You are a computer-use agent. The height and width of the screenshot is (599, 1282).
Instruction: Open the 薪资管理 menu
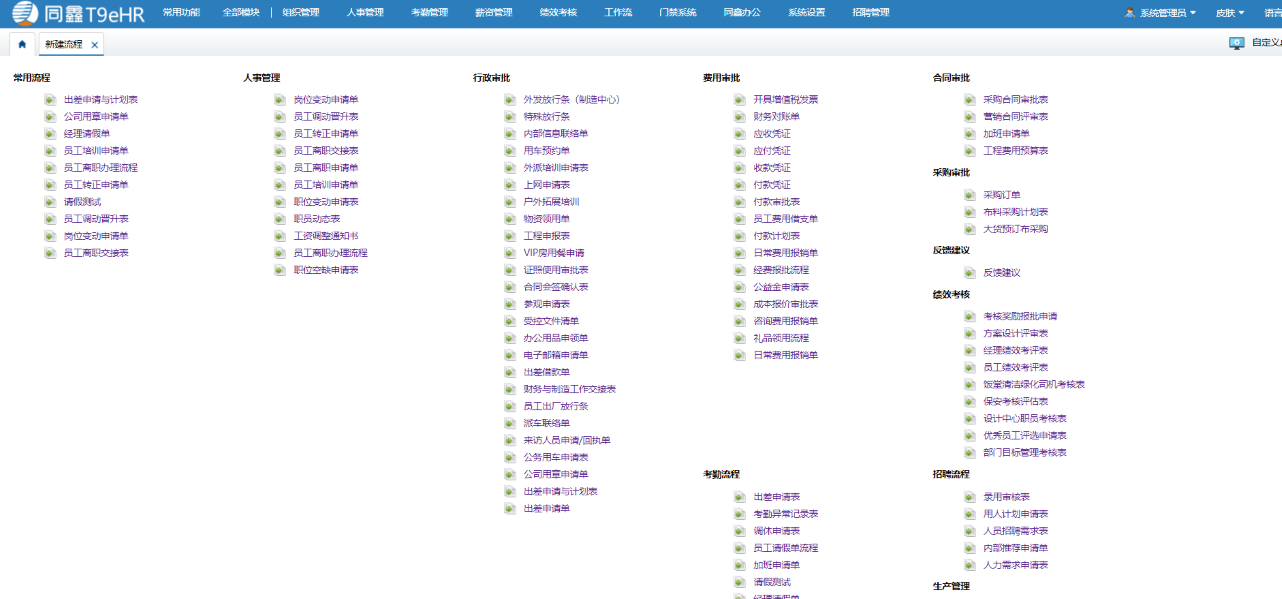coord(493,13)
